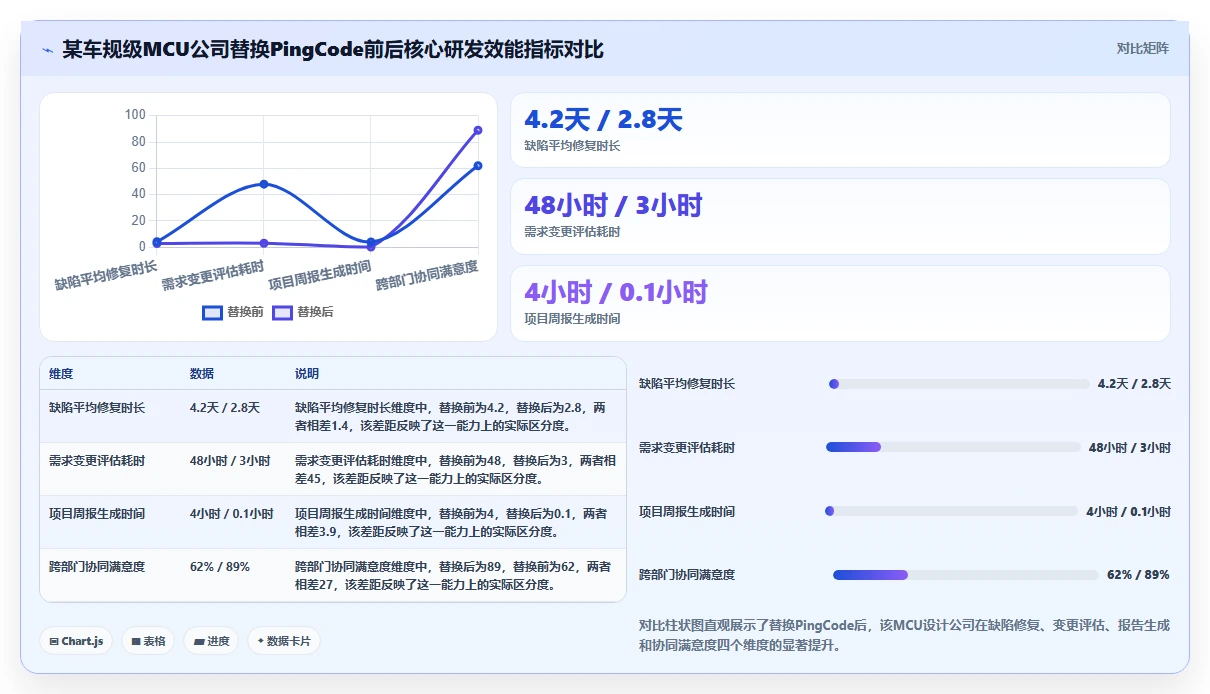This screenshot has height=694, width=1210.
Task: Click 项目周报生成时间 cell in the table
Action: (97, 514)
